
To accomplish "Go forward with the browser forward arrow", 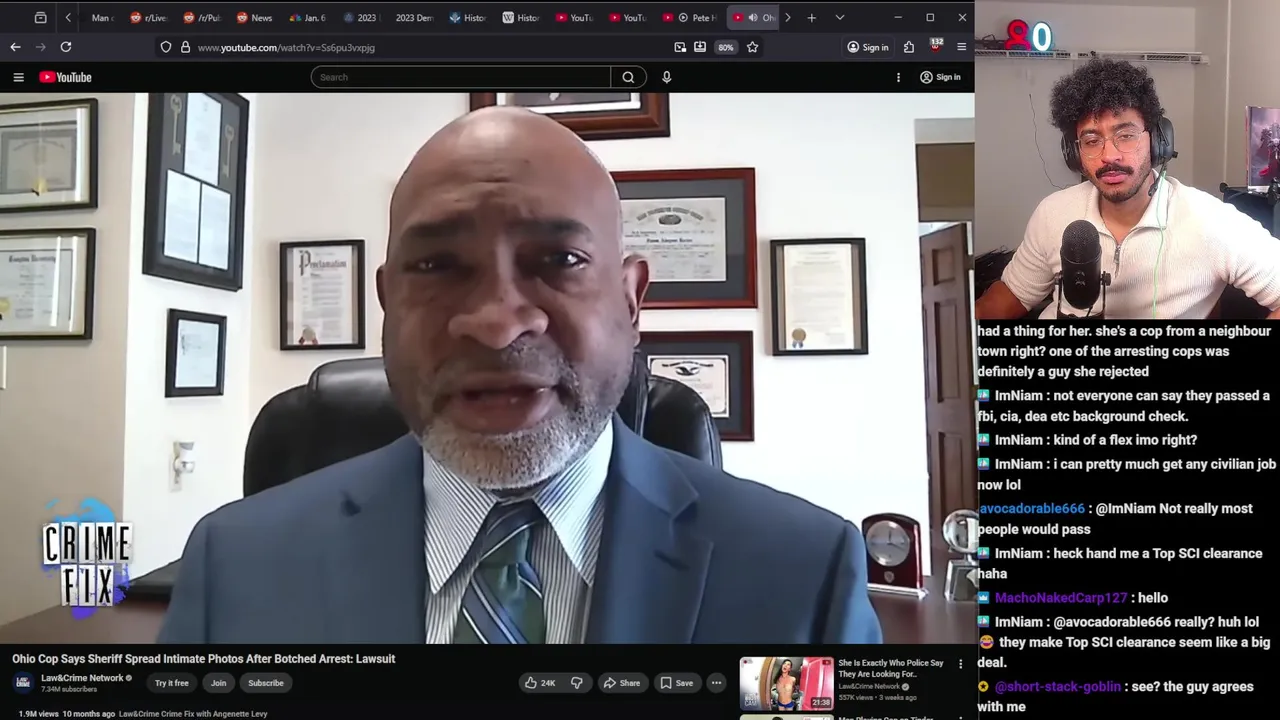I will pos(41,47).
